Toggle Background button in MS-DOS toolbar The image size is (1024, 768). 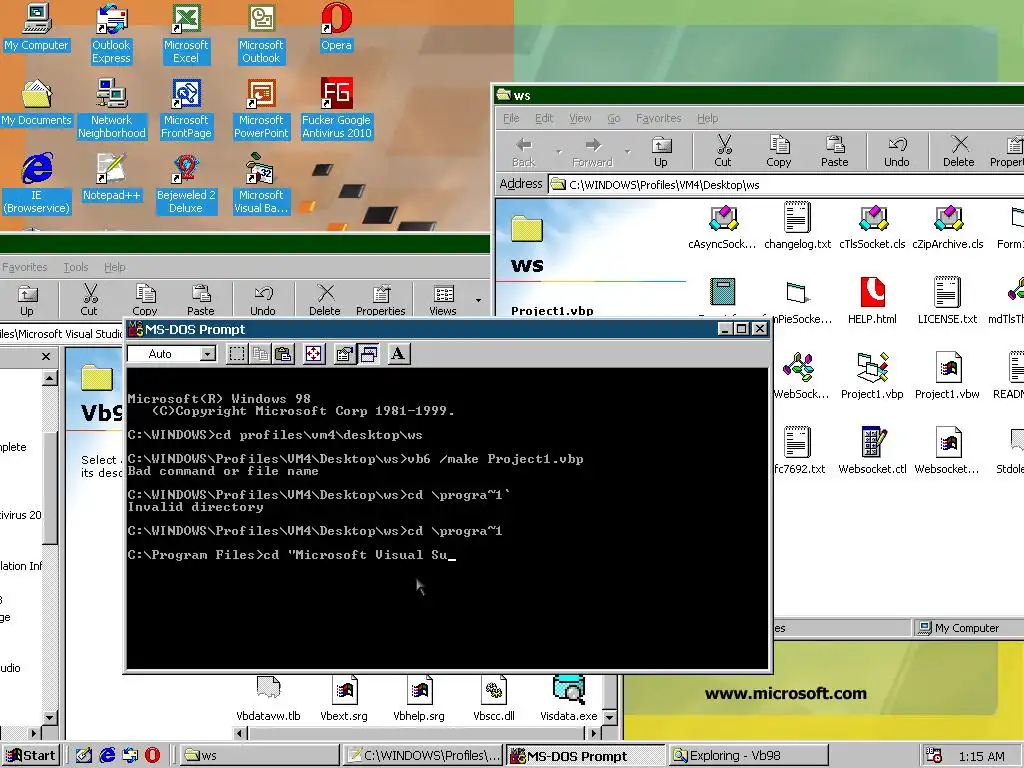pyautogui.click(x=368, y=354)
